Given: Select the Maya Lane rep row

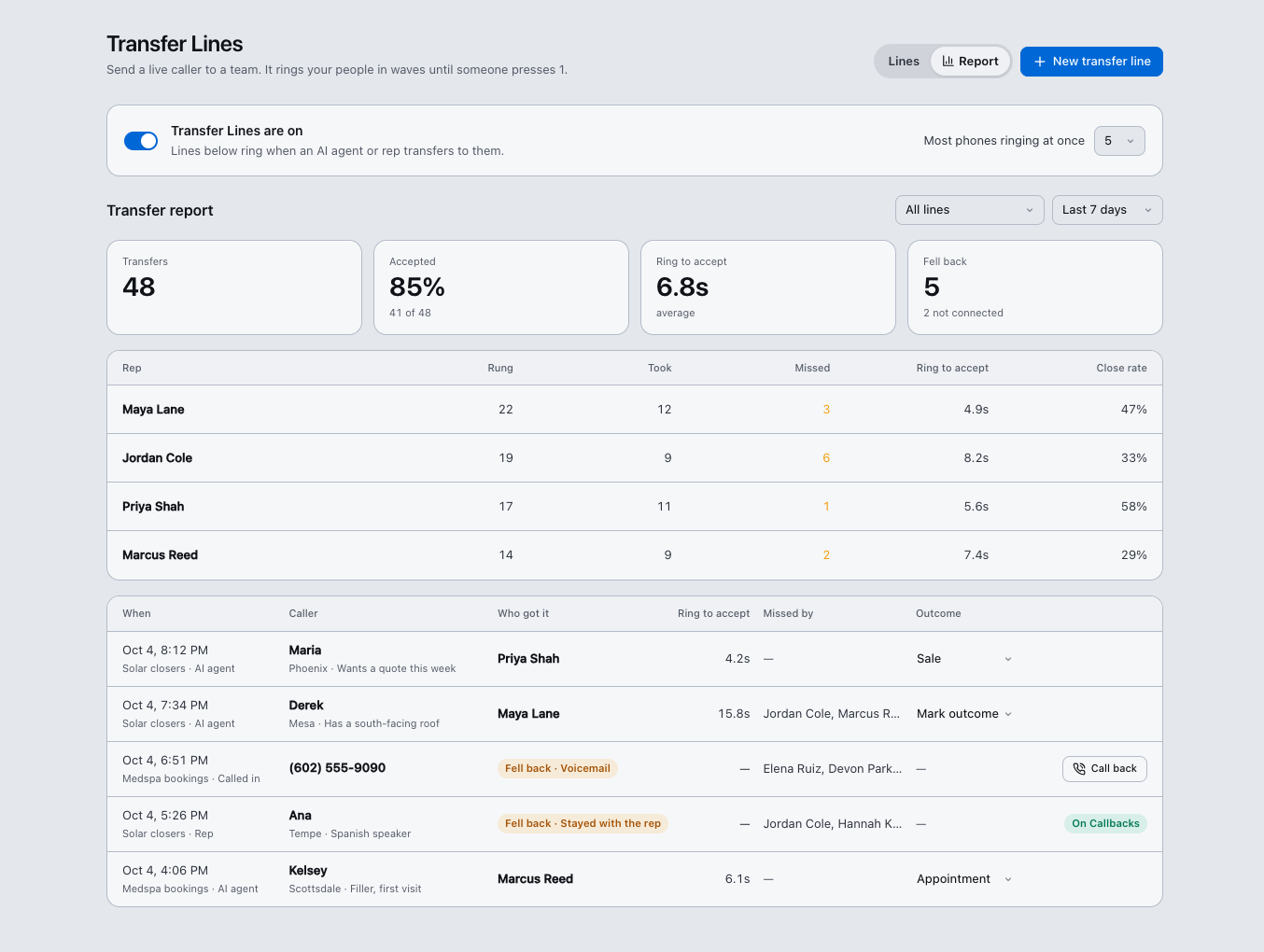Looking at the screenshot, I should coord(635,410).
